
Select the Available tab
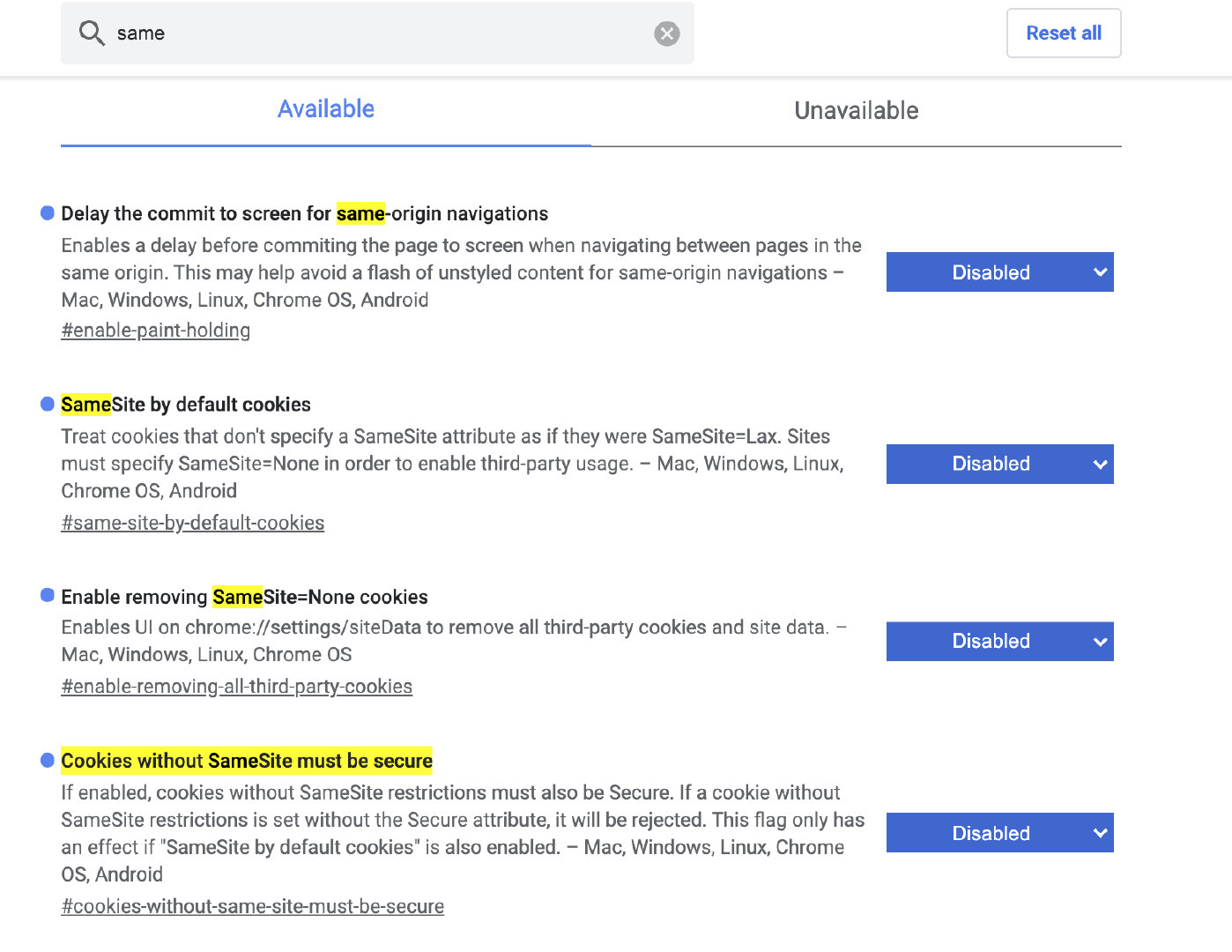pyautogui.click(x=326, y=108)
